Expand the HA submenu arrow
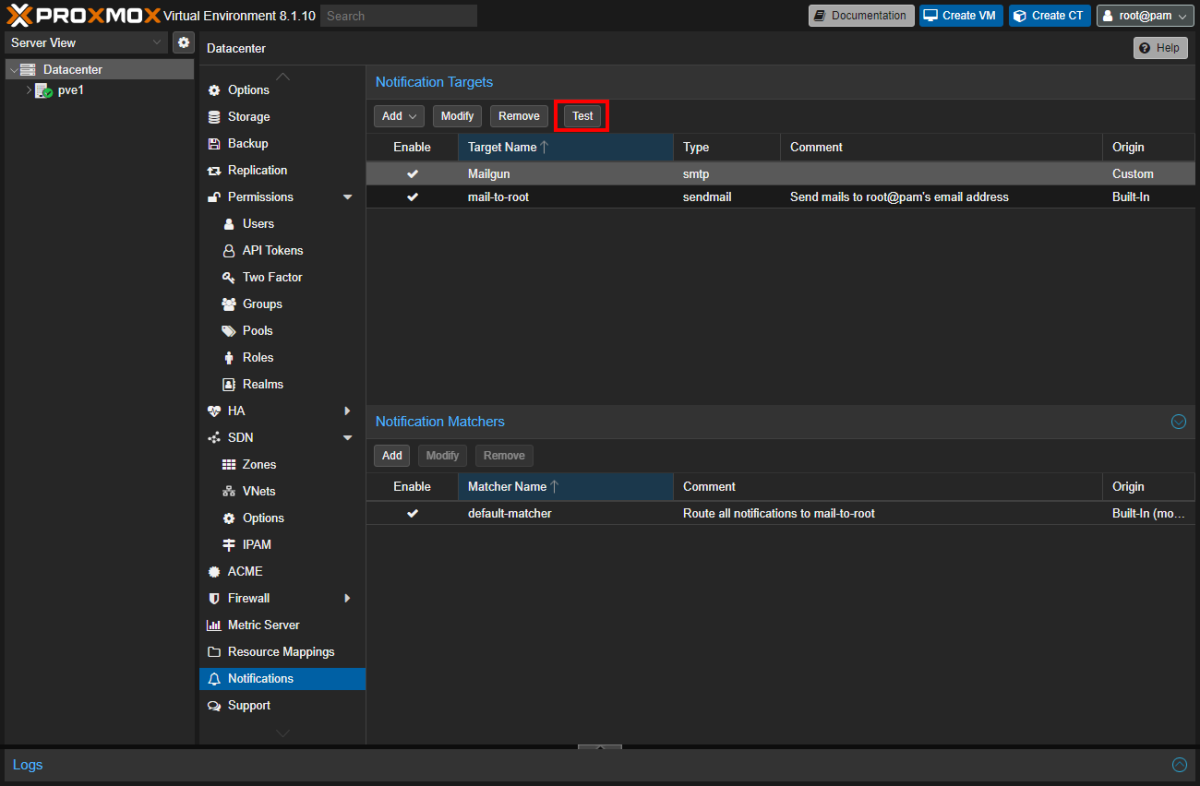The image size is (1200, 786). point(347,411)
